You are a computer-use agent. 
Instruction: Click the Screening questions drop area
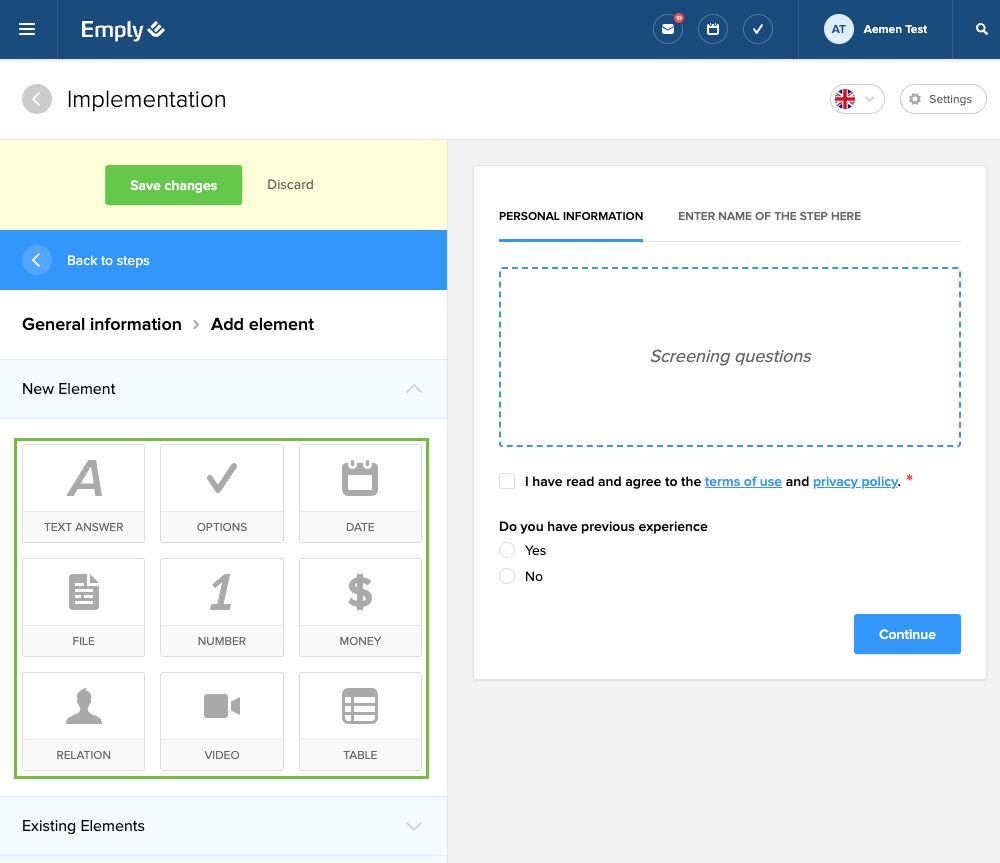click(730, 357)
